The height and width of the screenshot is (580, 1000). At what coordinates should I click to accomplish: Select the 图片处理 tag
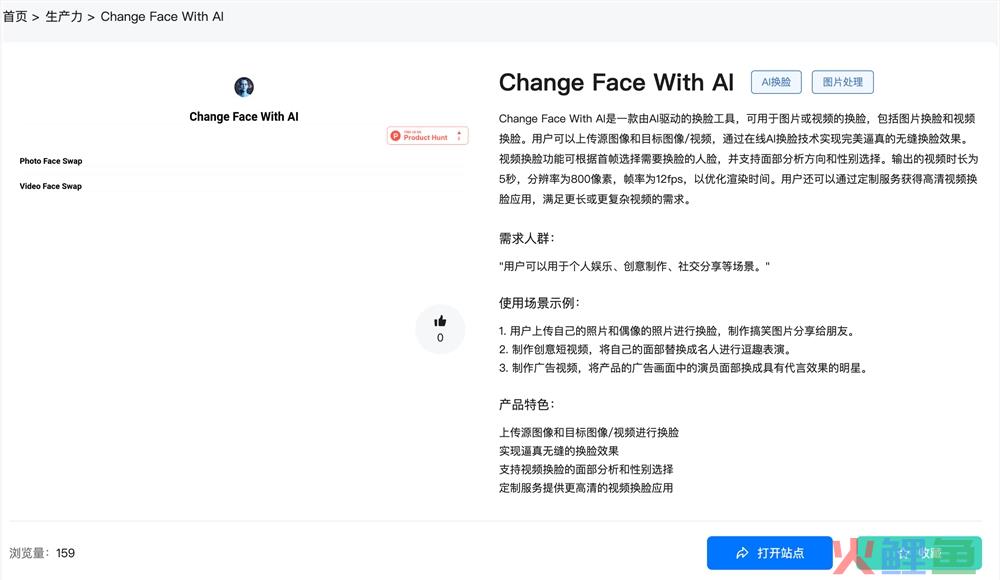coord(843,82)
